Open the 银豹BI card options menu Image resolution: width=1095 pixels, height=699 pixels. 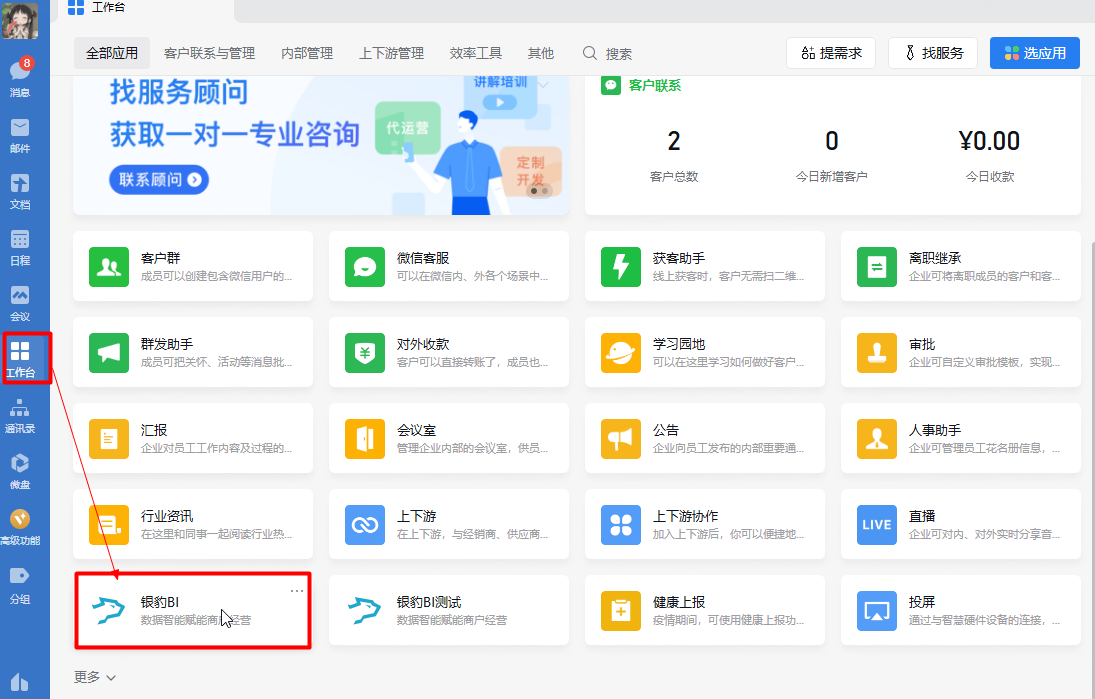(x=297, y=591)
